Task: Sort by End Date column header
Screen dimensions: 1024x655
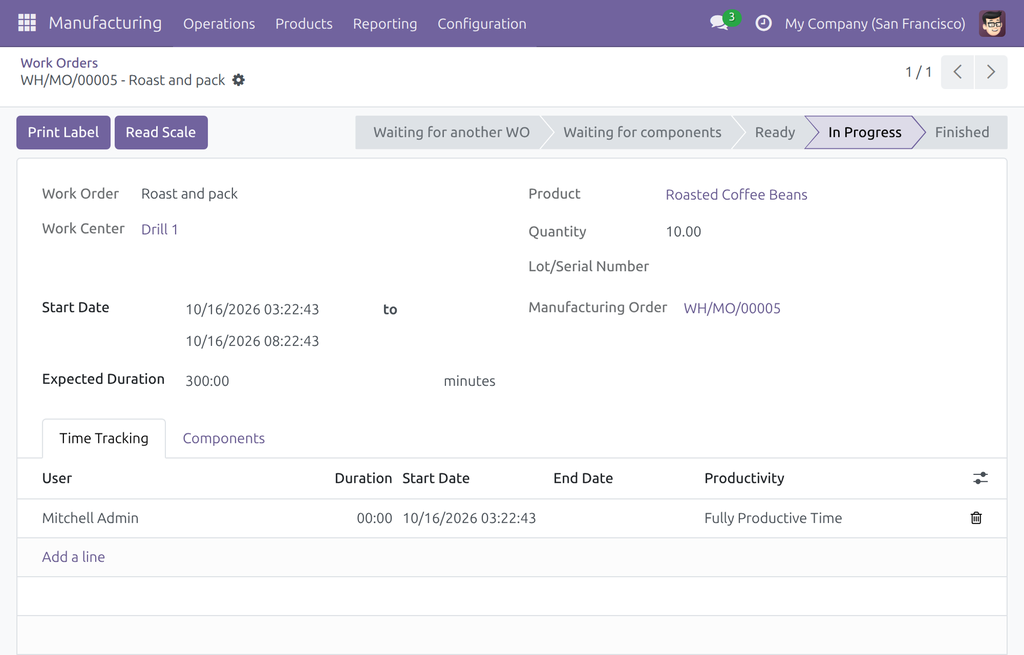Action: [583, 478]
